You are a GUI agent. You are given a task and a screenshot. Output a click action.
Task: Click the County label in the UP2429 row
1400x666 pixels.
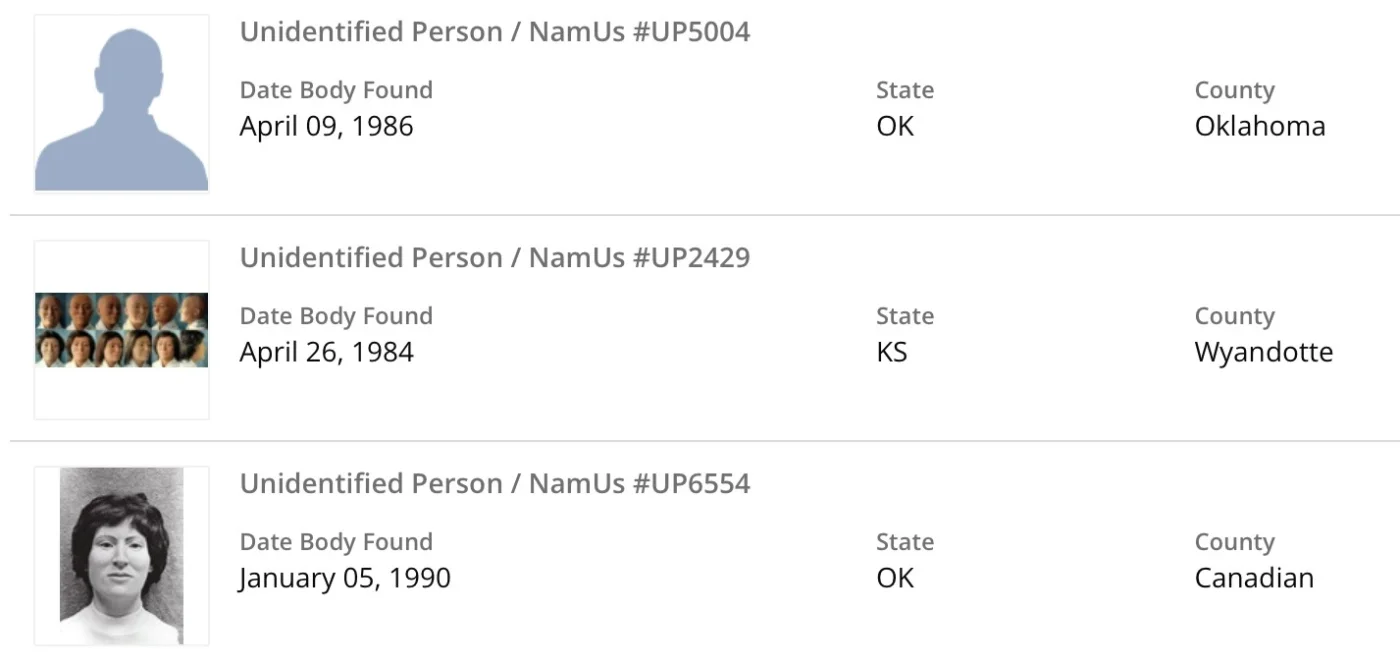[1234, 316]
